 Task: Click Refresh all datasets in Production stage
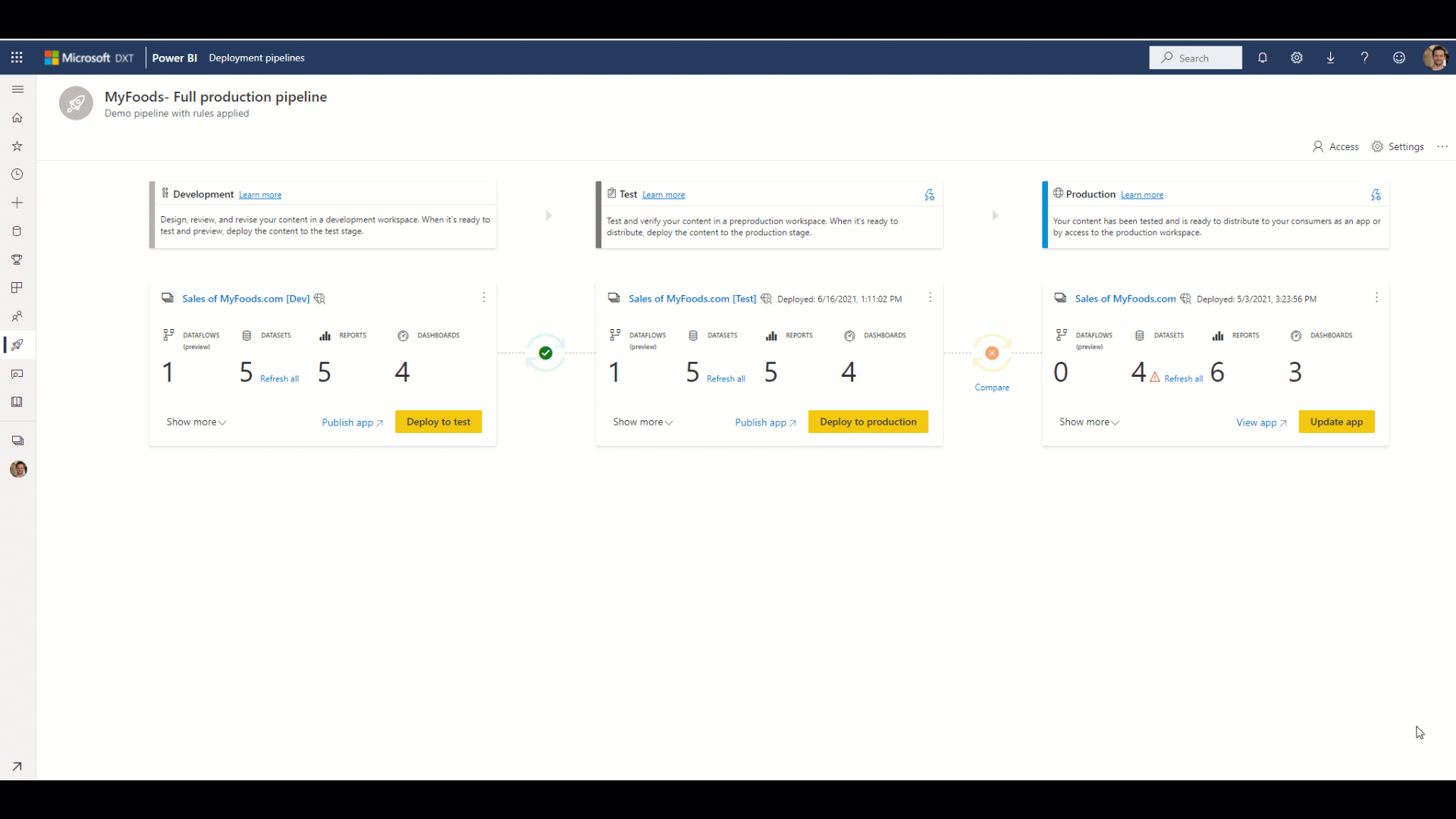[x=1184, y=377]
